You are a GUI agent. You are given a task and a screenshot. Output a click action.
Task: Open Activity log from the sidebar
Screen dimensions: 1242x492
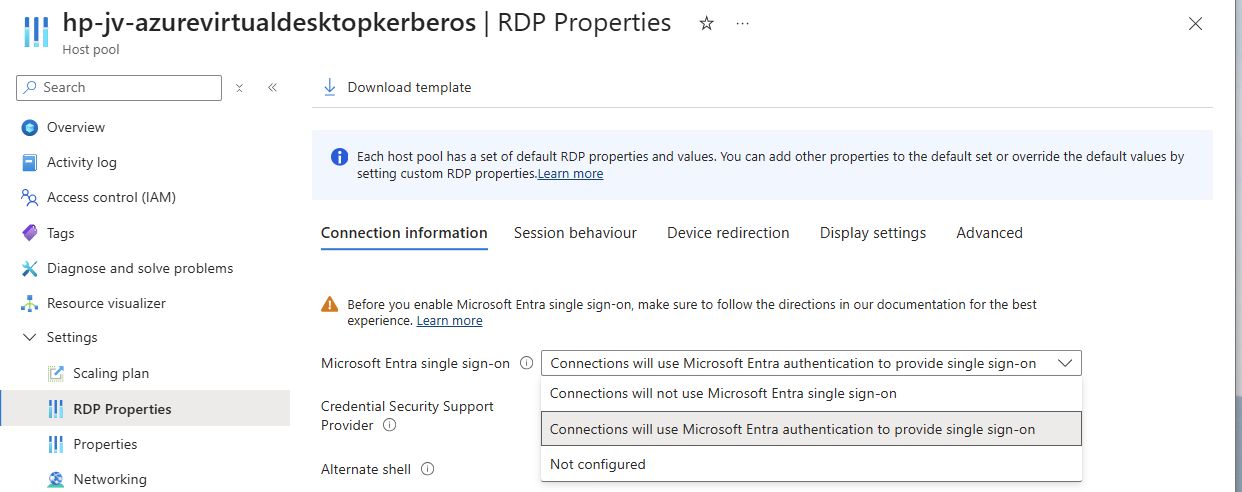[81, 162]
